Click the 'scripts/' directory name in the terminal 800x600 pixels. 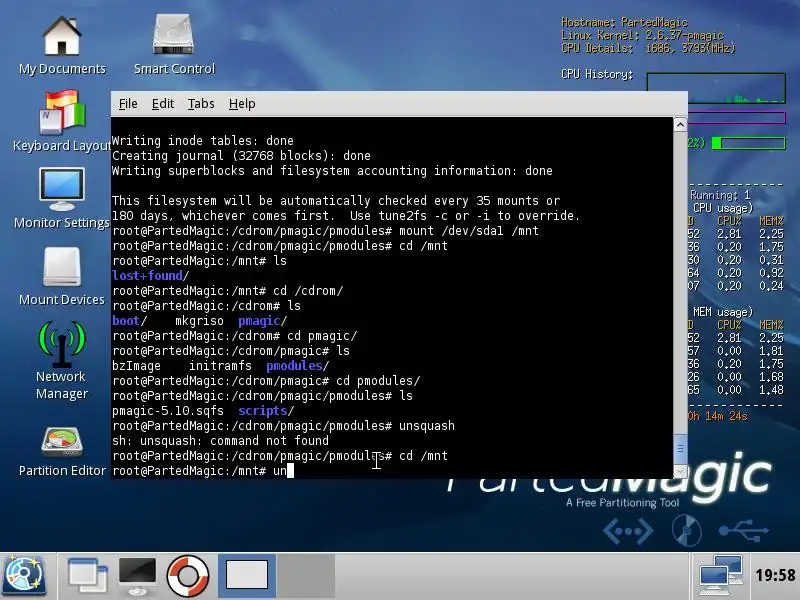(266, 411)
